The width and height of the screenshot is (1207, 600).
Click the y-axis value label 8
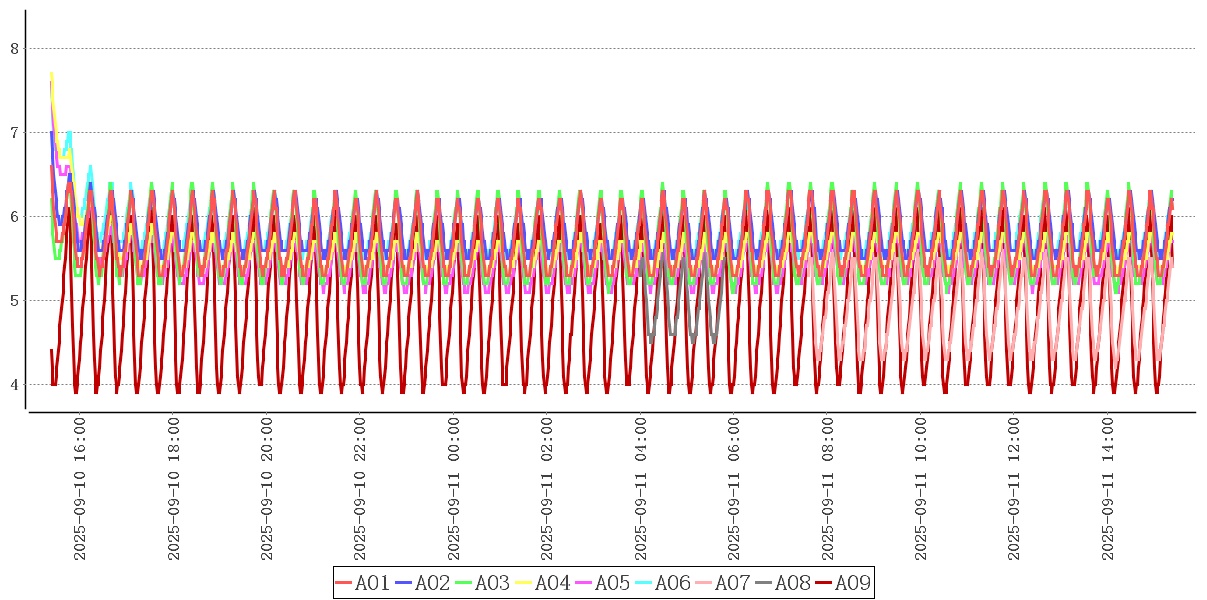coord(14,48)
